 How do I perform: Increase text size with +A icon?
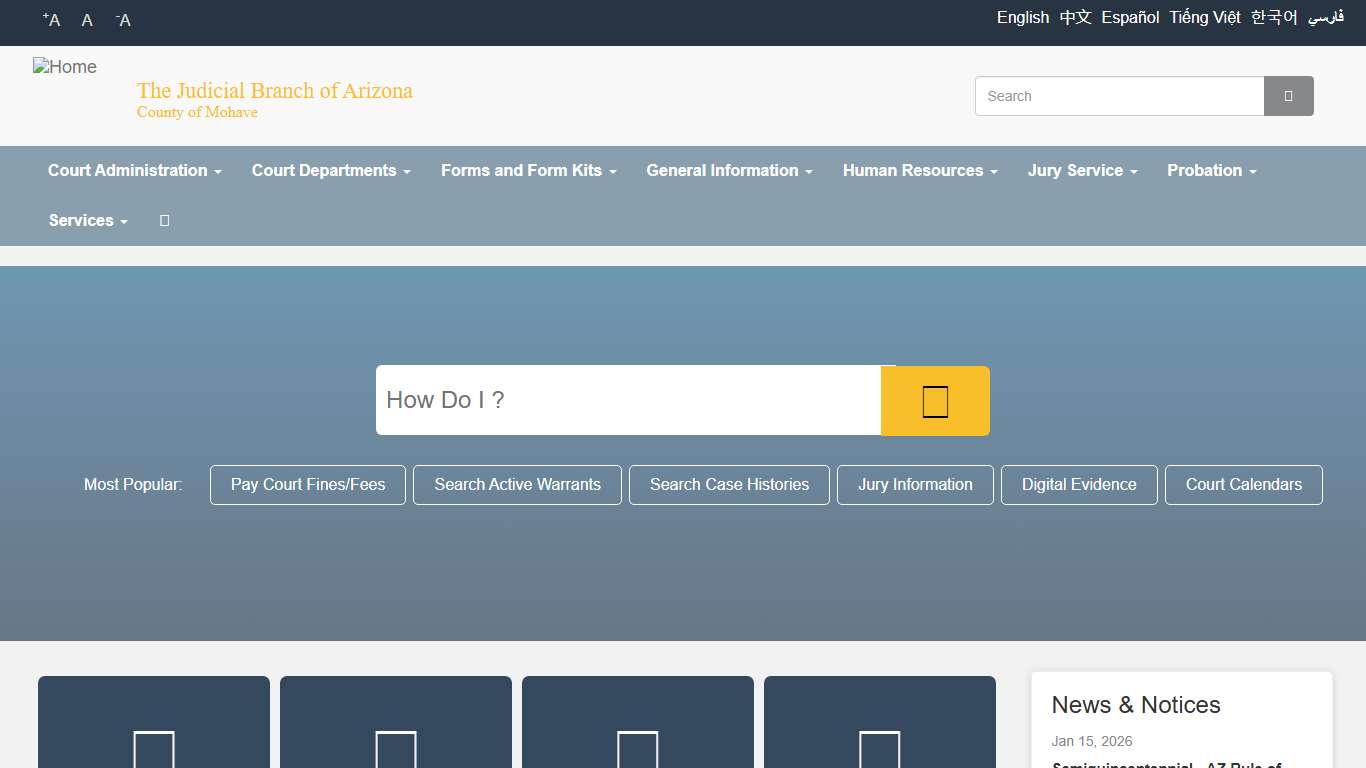click(52, 20)
